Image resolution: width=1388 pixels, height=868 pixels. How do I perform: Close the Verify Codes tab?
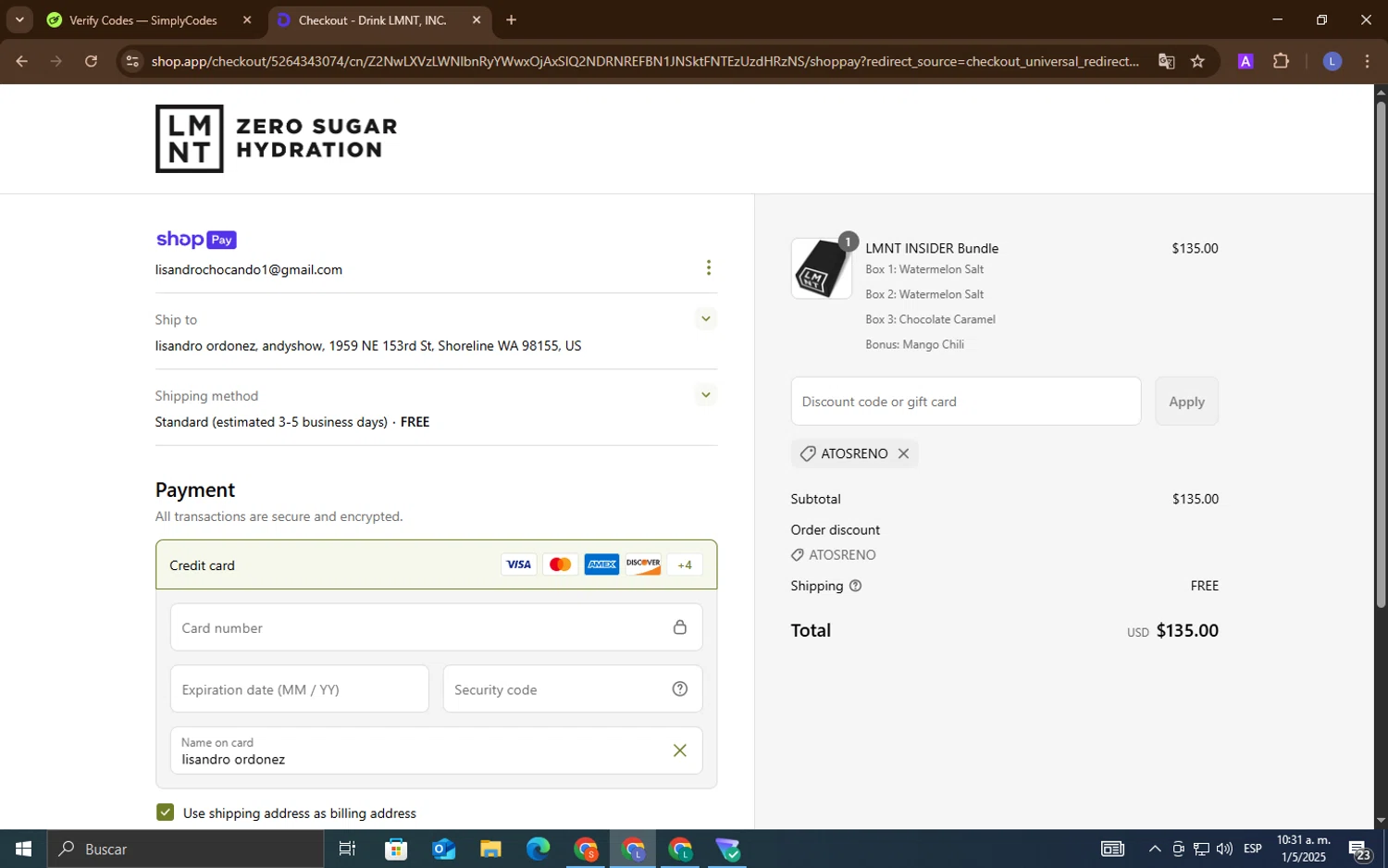click(x=246, y=20)
